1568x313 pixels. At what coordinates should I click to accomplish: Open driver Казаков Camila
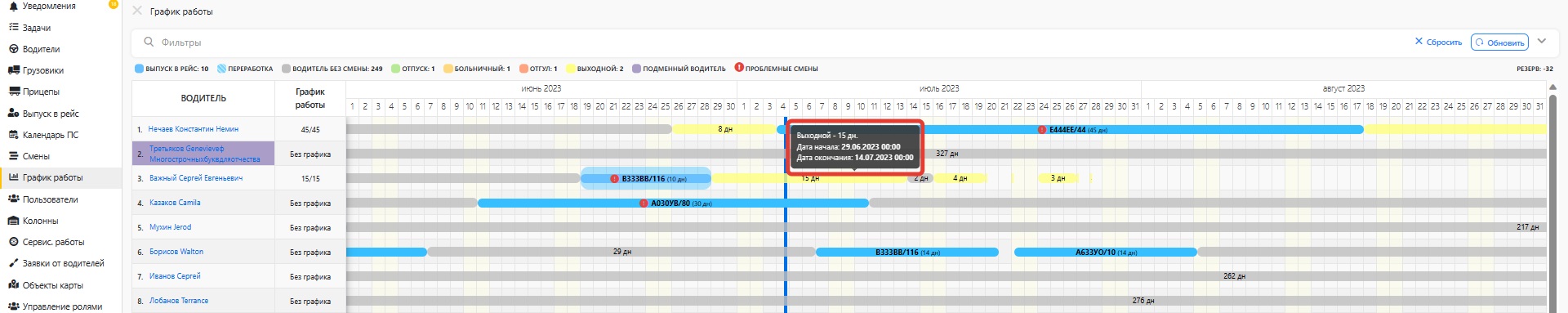pos(175,203)
